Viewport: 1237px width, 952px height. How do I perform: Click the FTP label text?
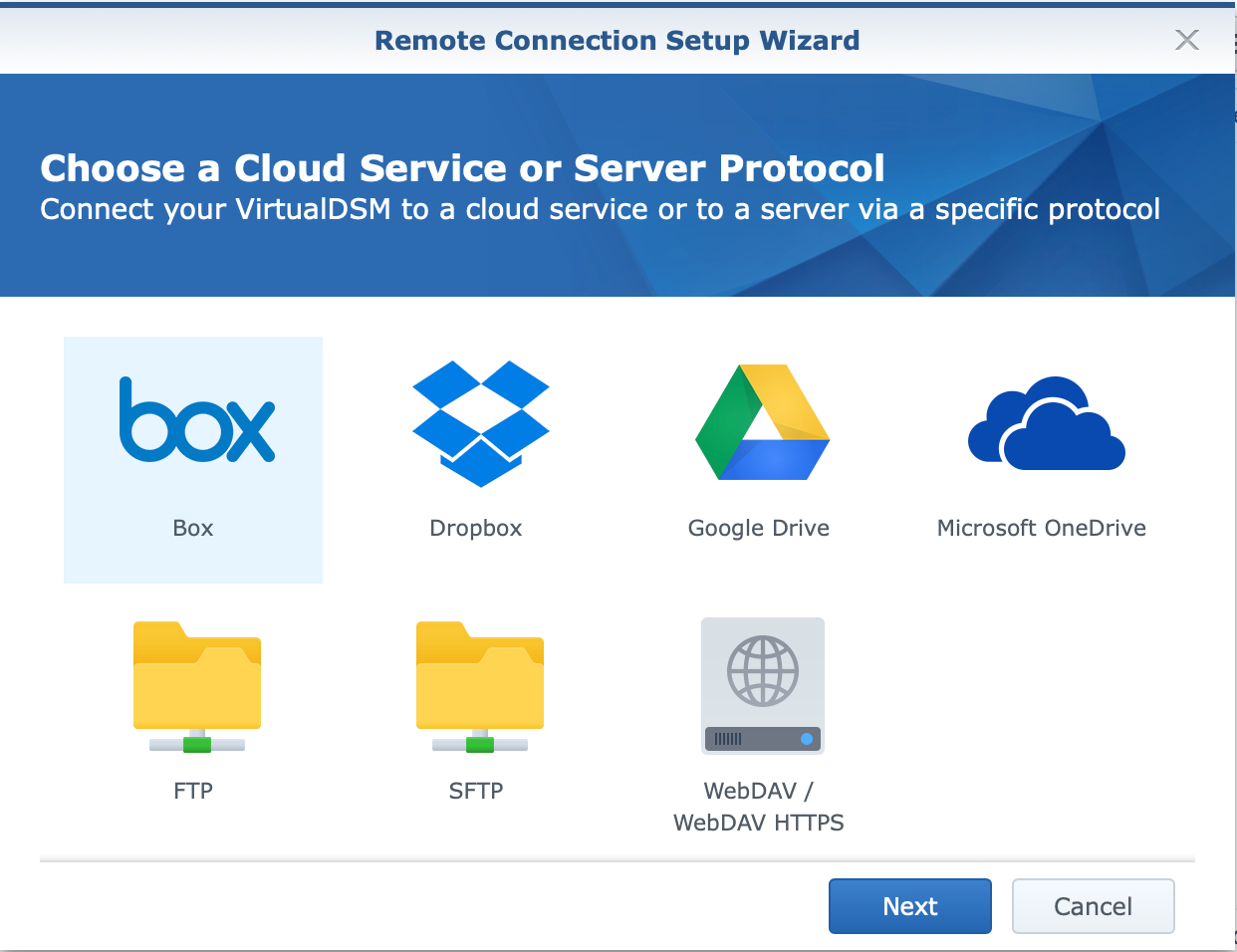[193, 791]
